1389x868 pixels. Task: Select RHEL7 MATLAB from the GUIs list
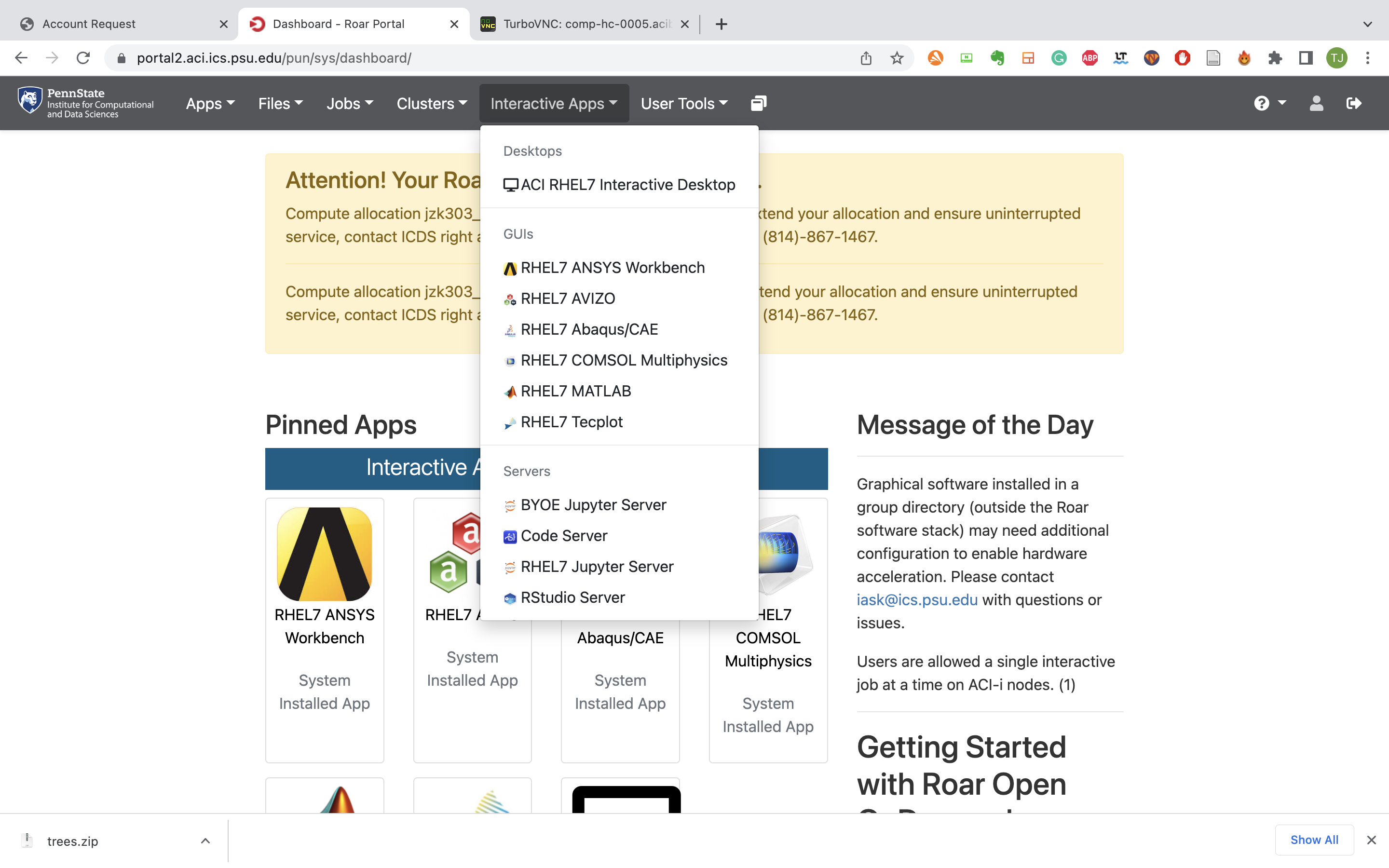click(576, 391)
